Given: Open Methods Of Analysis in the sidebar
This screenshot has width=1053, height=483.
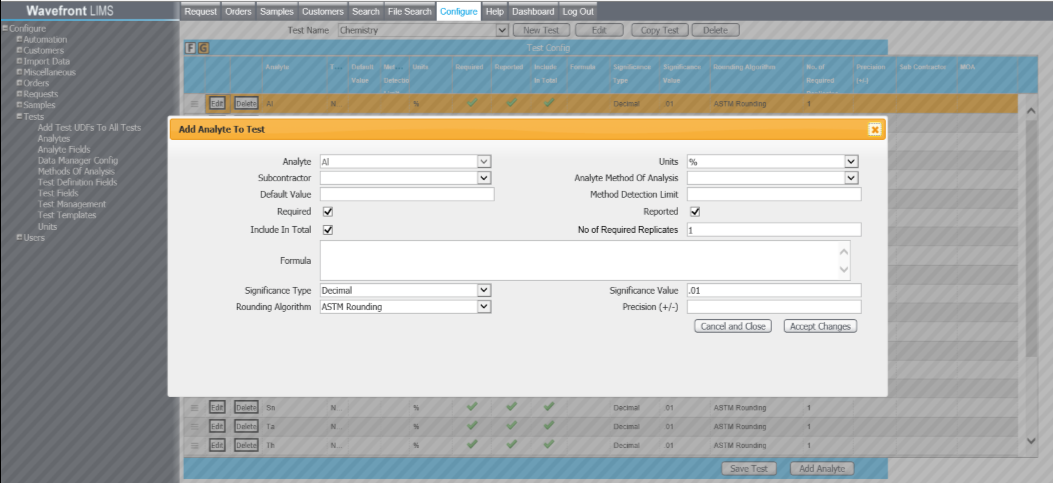Looking at the screenshot, I should coord(76,171).
